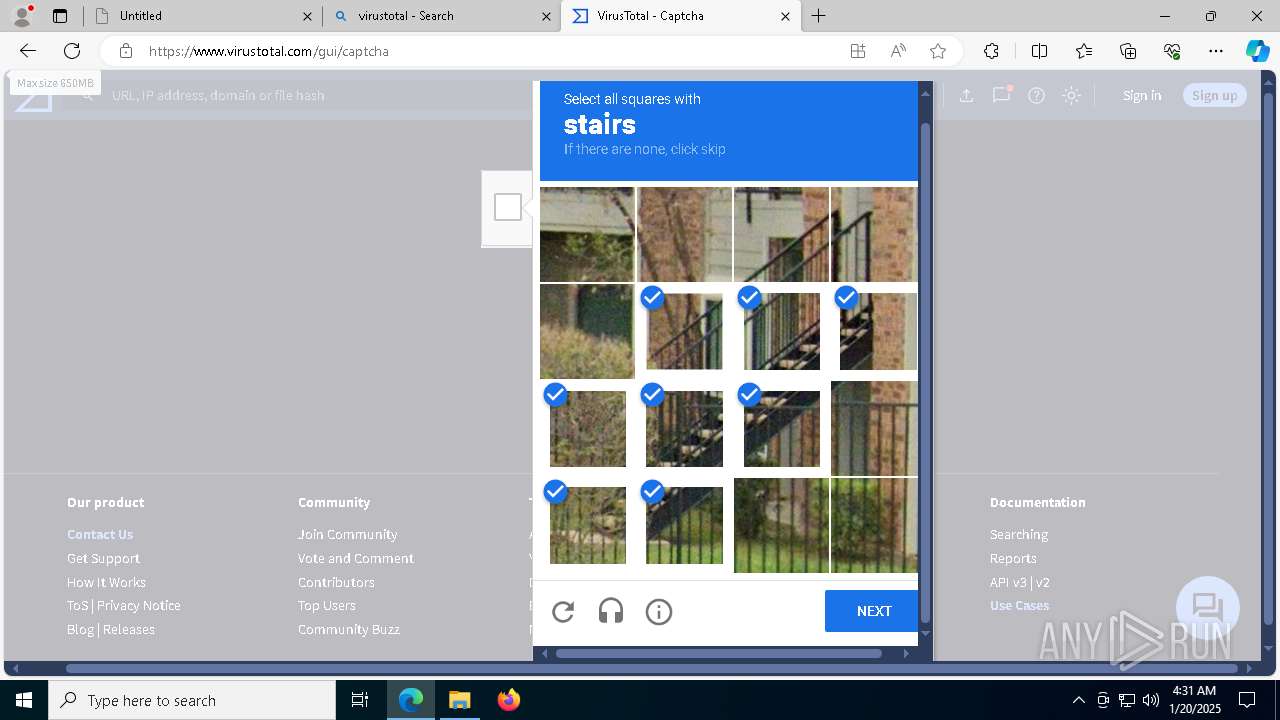1280x720 pixels.
Task: Open Use Cases documentation link
Action: click(x=1019, y=605)
